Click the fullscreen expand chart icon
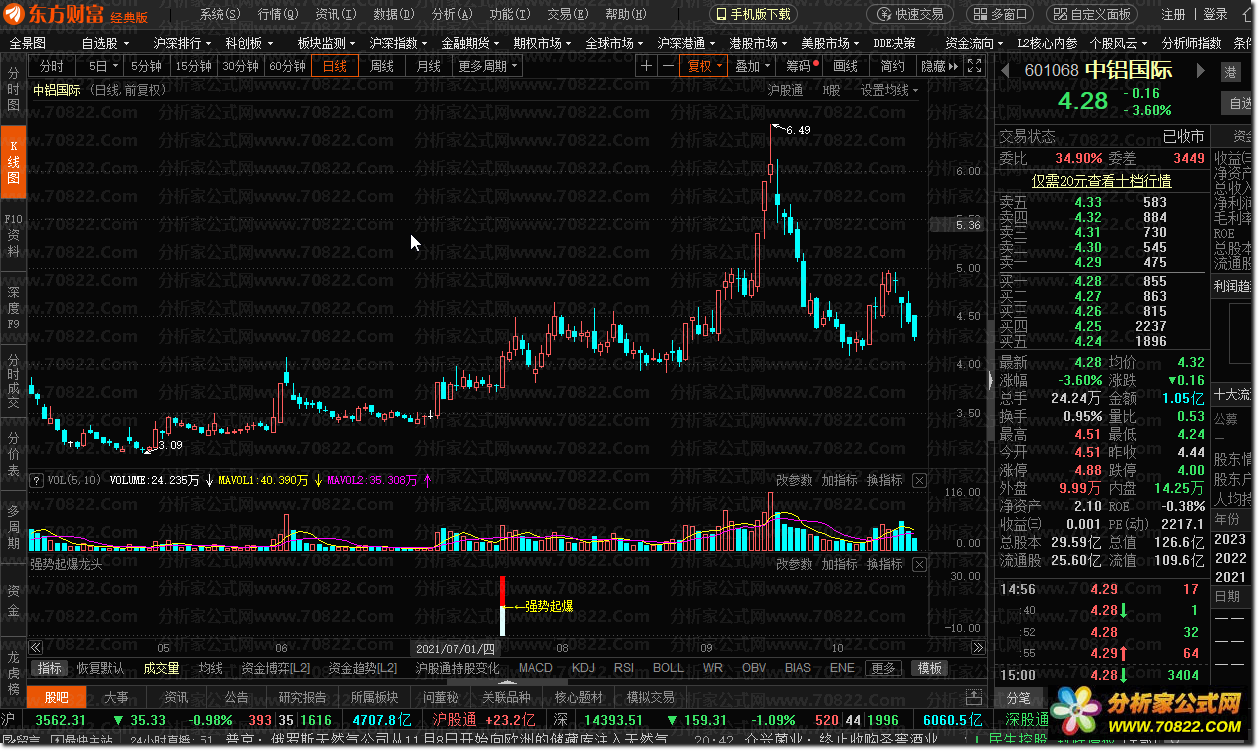The image size is (1260, 751). [x=979, y=66]
